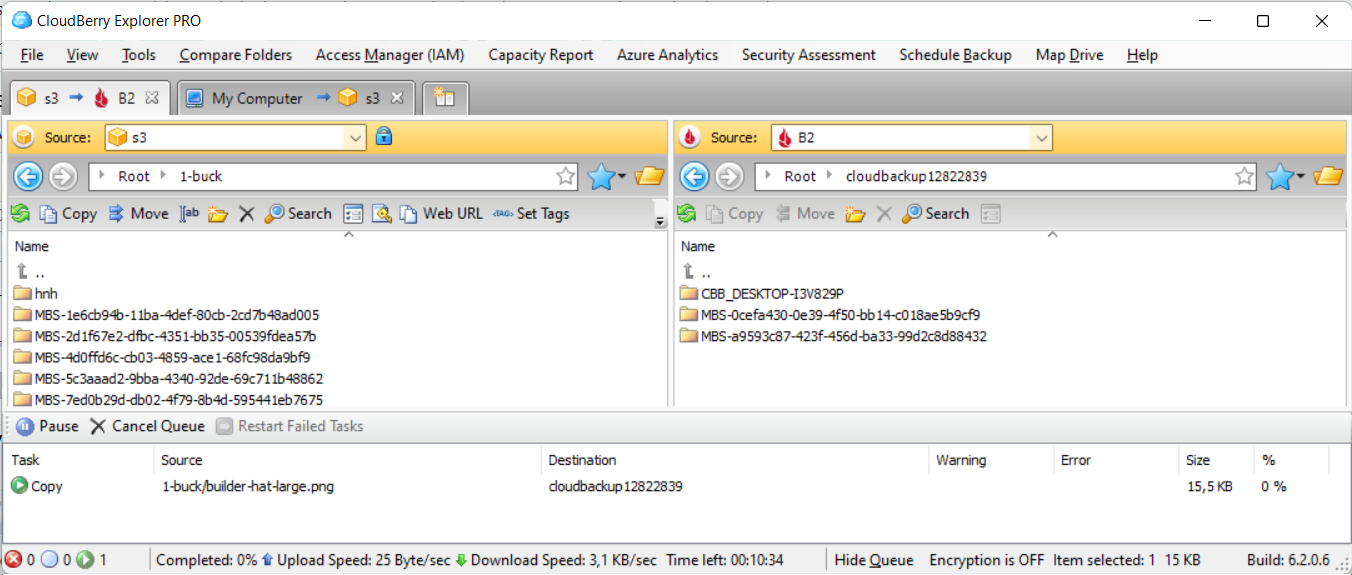The image size is (1352, 575).
Task: Open Search in the B2 pane
Action: [936, 213]
